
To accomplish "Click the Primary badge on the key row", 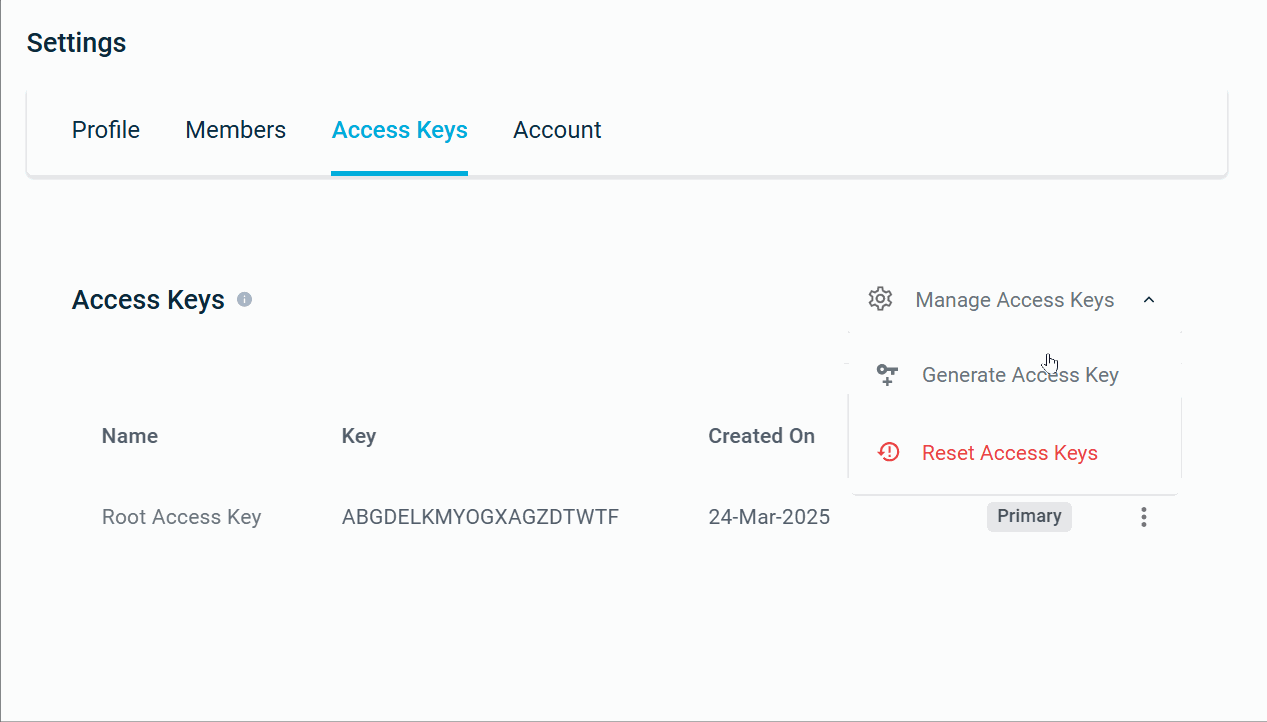I will [1029, 516].
